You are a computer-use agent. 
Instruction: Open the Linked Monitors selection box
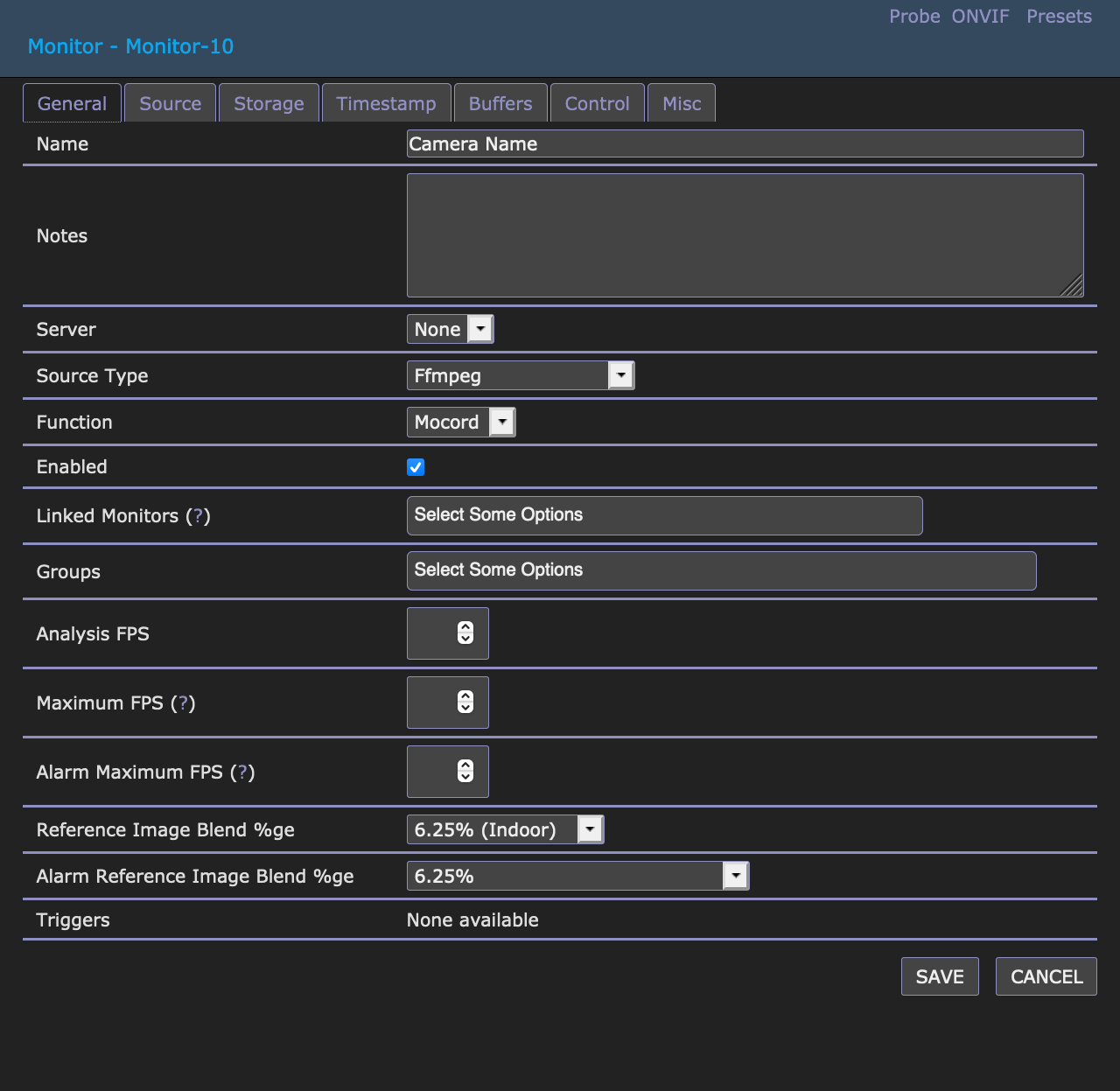point(664,515)
